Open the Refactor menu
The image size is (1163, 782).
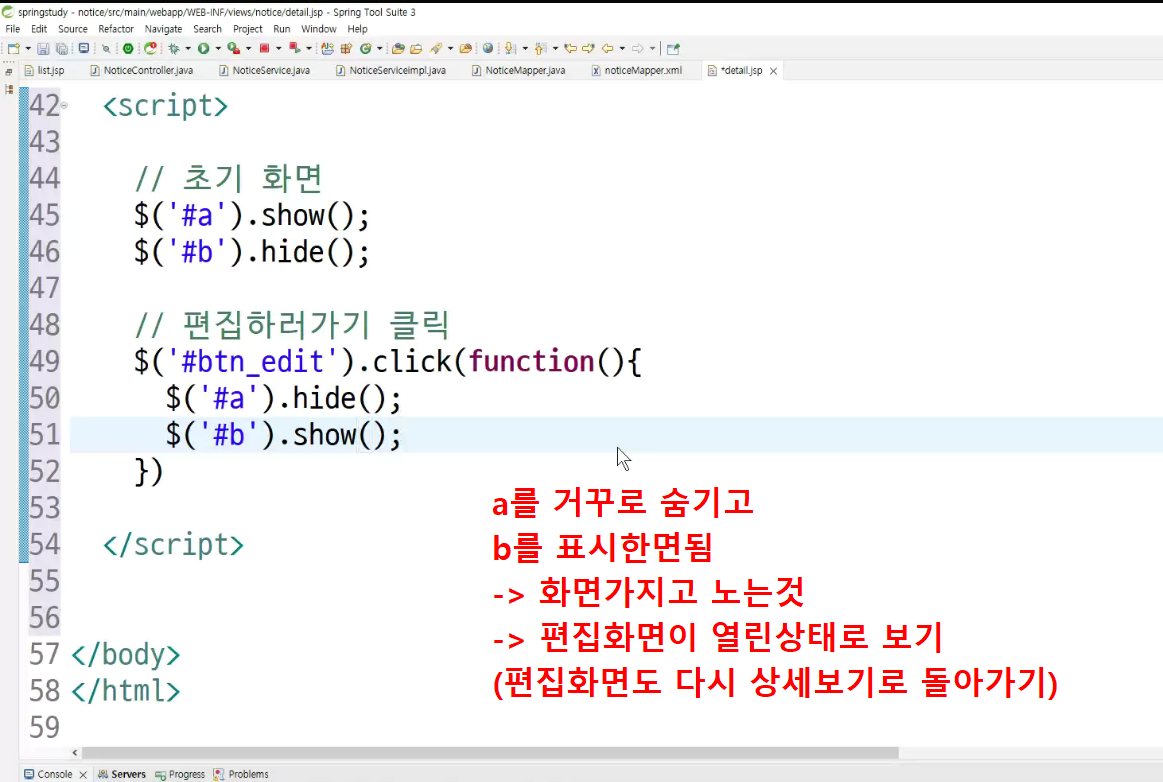116,29
